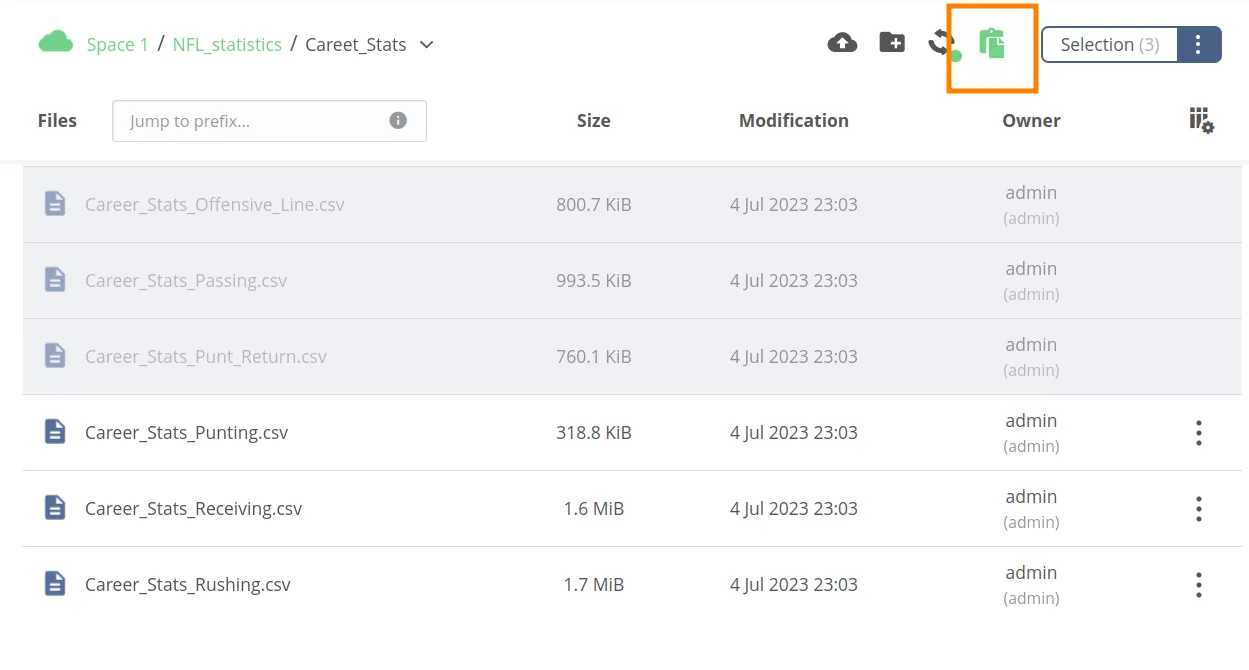The width and height of the screenshot is (1249, 670).
Task: Click the info icon in prefix field
Action: point(398,121)
